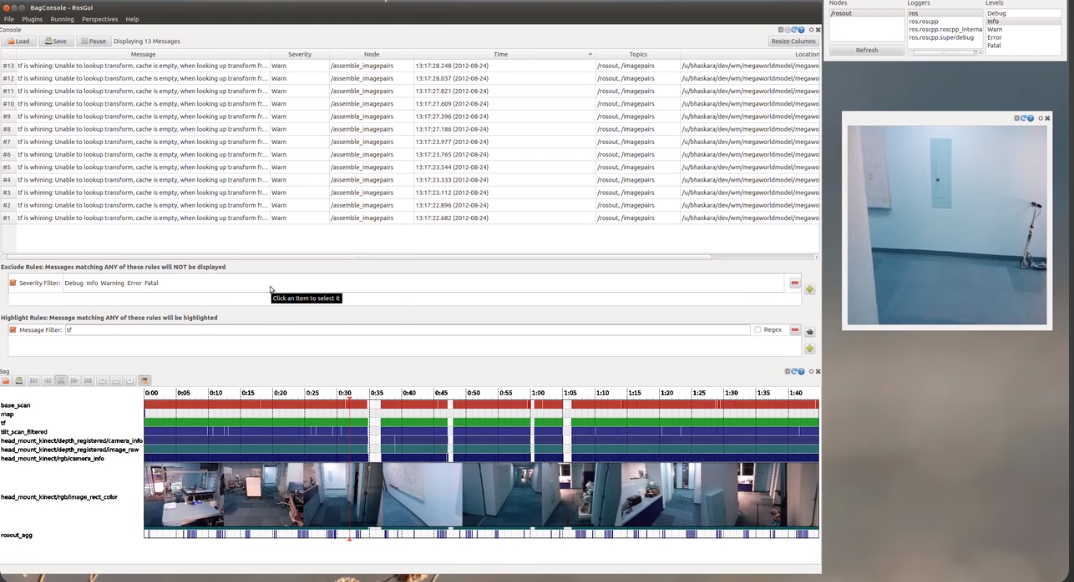Select Info in the Severity Filter
Screen dimensions: 1074x582
(92, 283)
